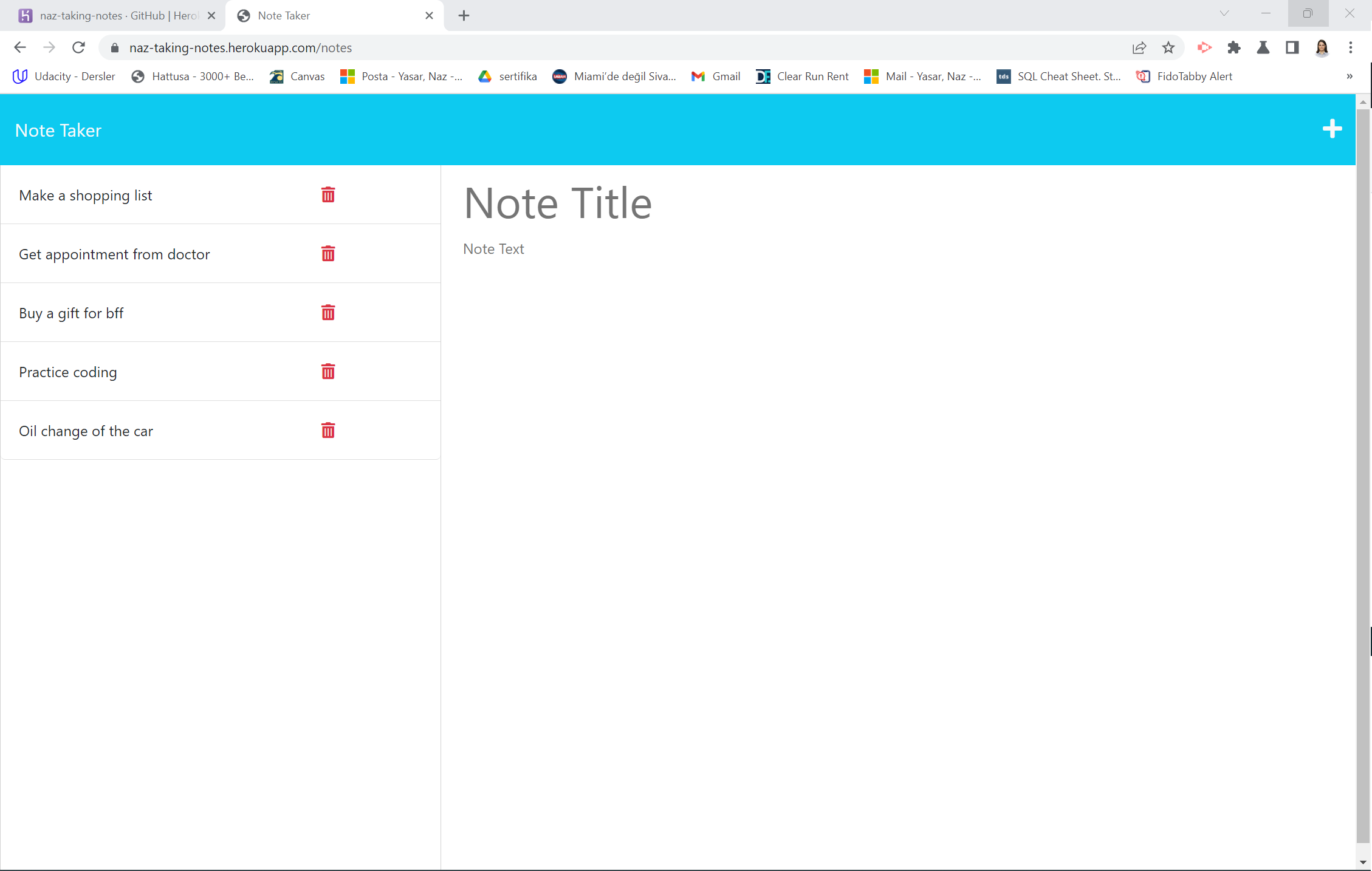
Task: Expand the tab search dropdown arrow
Action: coord(1224,13)
